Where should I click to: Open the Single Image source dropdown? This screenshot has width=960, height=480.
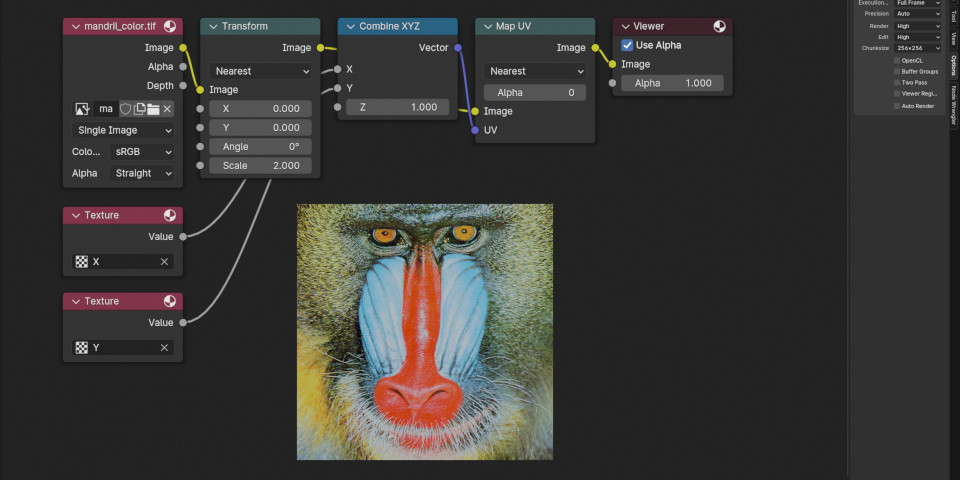pos(124,130)
